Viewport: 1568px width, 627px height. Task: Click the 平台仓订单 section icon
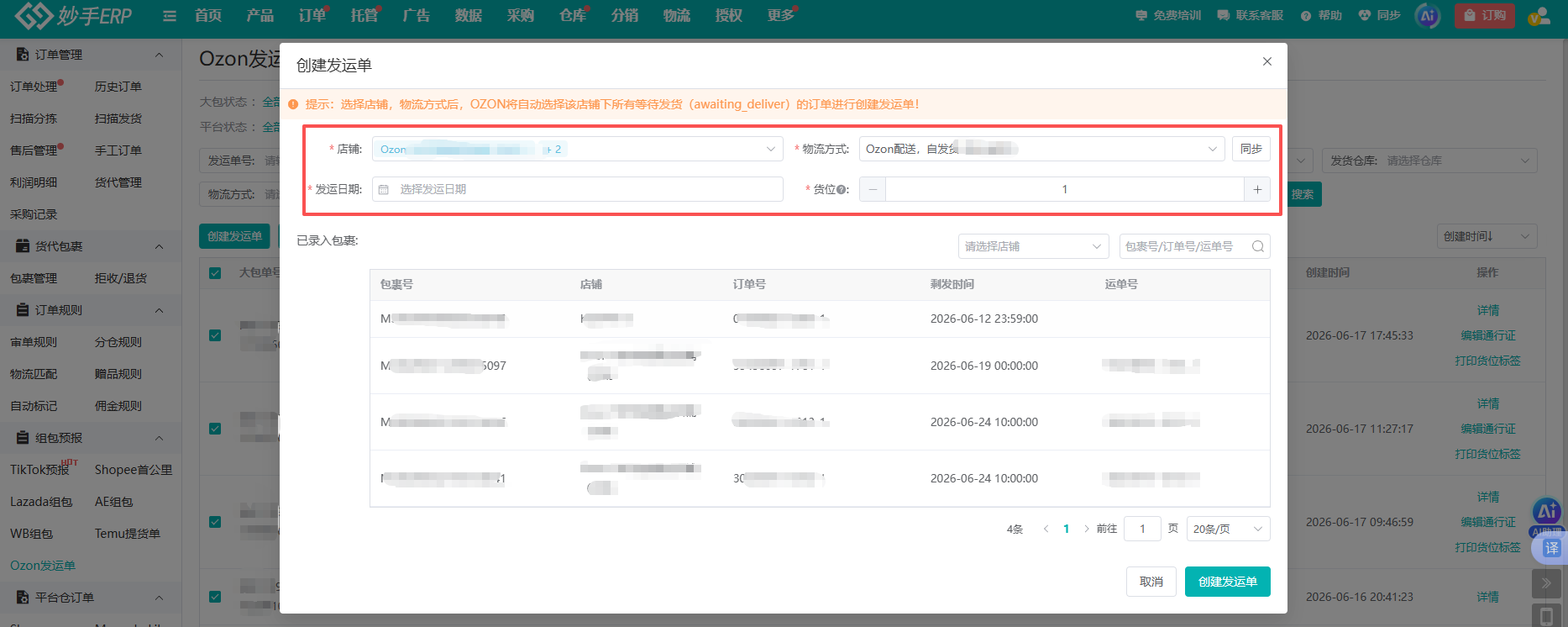23,598
